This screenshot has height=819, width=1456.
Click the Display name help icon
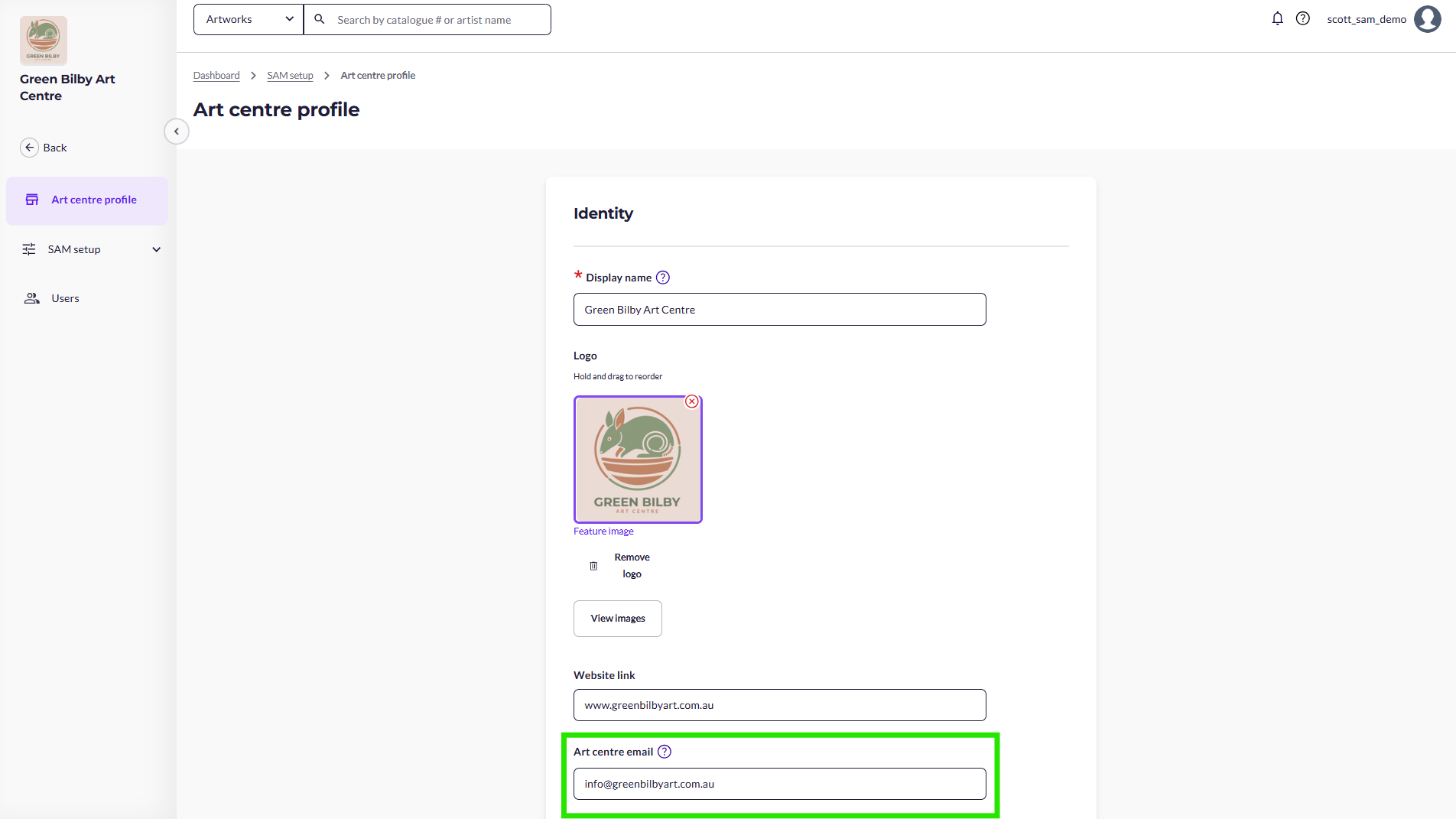(x=663, y=278)
